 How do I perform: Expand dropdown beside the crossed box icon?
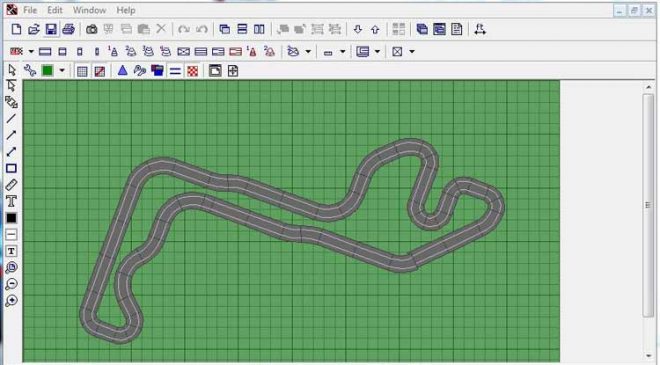pos(412,52)
